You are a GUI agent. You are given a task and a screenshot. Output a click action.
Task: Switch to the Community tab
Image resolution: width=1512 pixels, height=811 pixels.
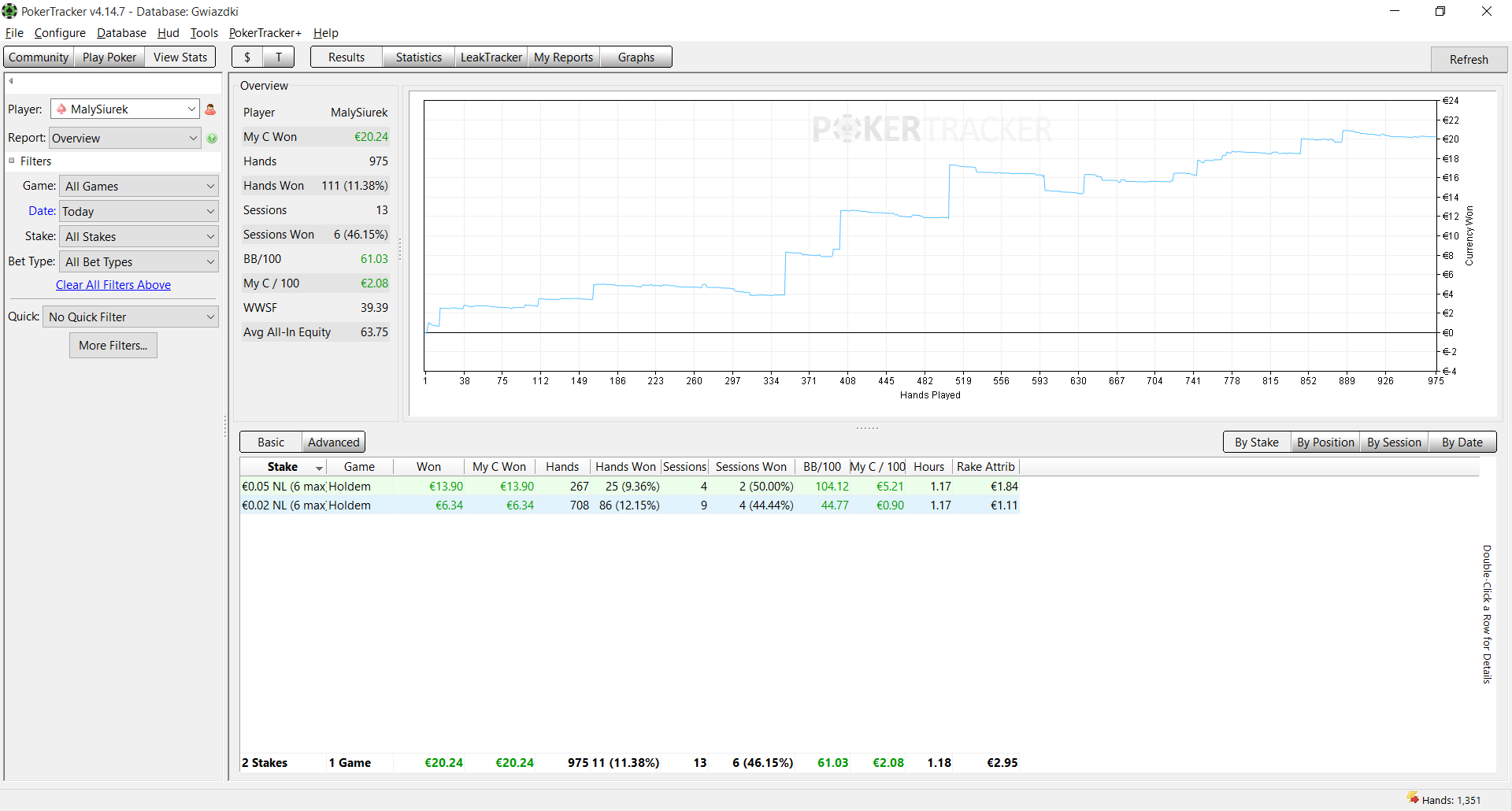click(x=39, y=57)
